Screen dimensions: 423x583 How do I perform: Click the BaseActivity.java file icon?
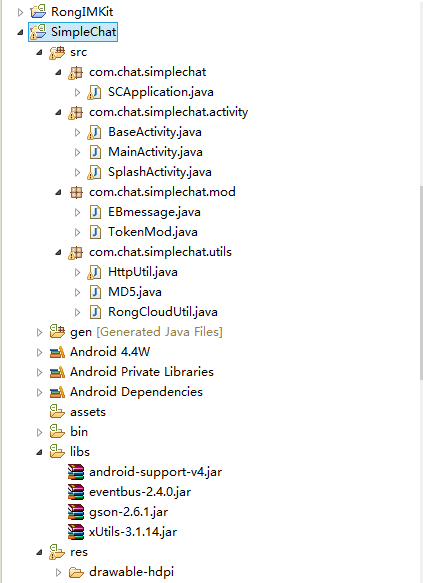94,132
